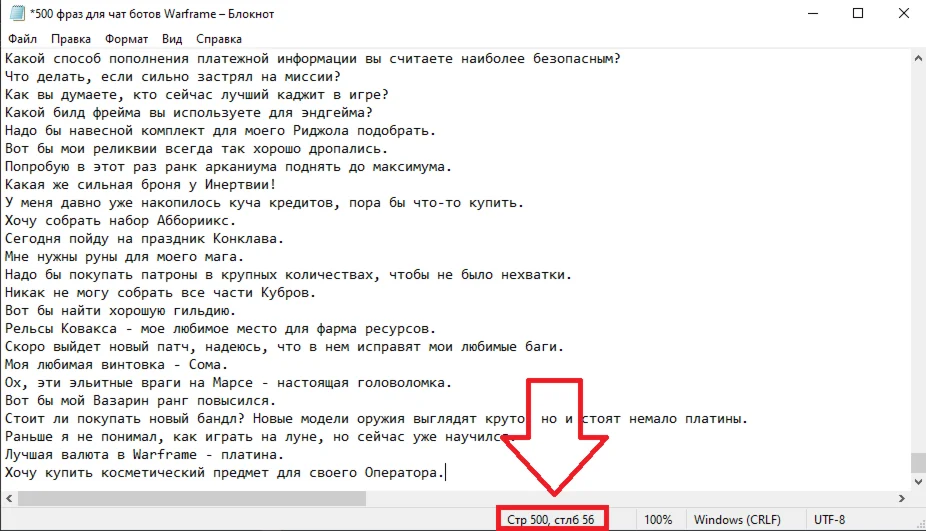Click the line 'Попробую в этот раз ранк арканиума'
Screen dimensions: 926x531
(229, 167)
